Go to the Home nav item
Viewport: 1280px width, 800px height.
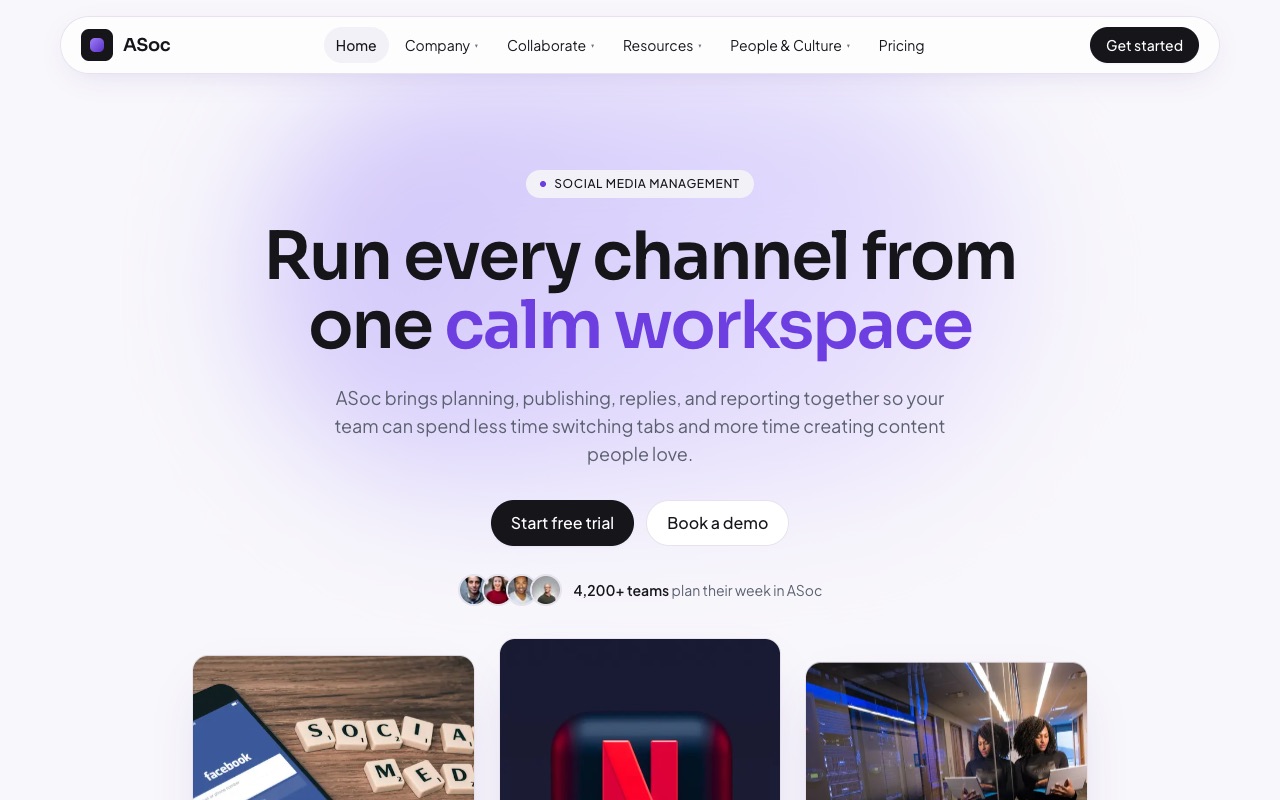tap(356, 45)
